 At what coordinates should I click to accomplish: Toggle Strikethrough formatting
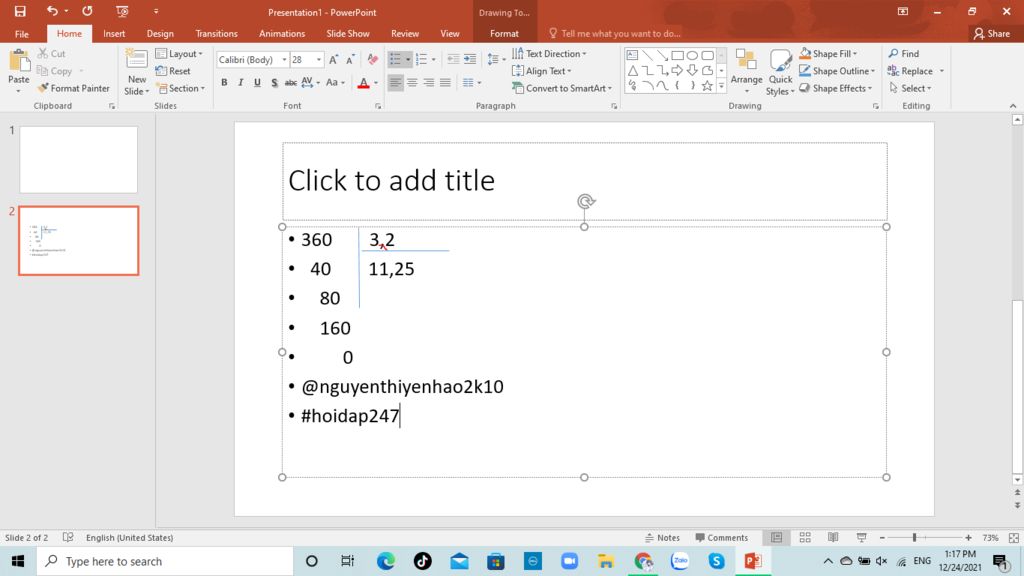pyautogui.click(x=291, y=82)
